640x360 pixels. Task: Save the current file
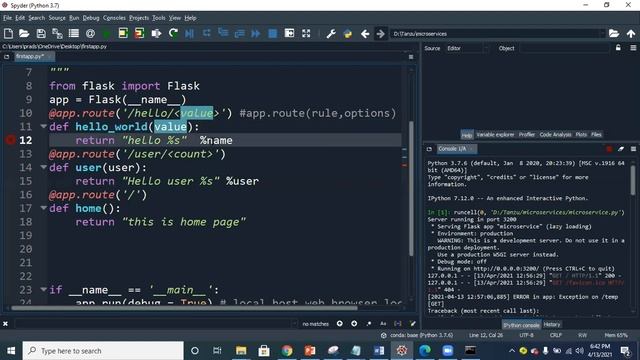(41, 33)
